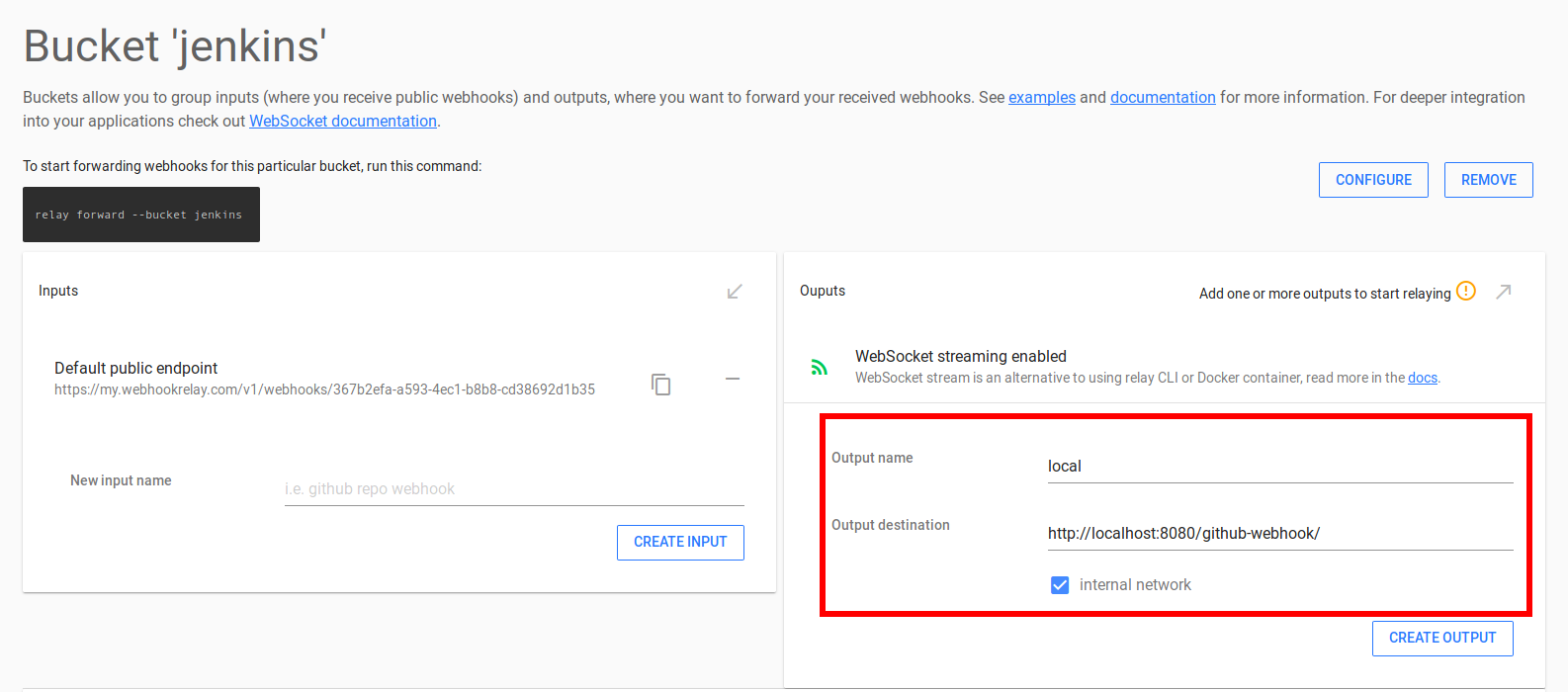
Task: Click the minus icon beside default endpoint
Action: [x=733, y=380]
